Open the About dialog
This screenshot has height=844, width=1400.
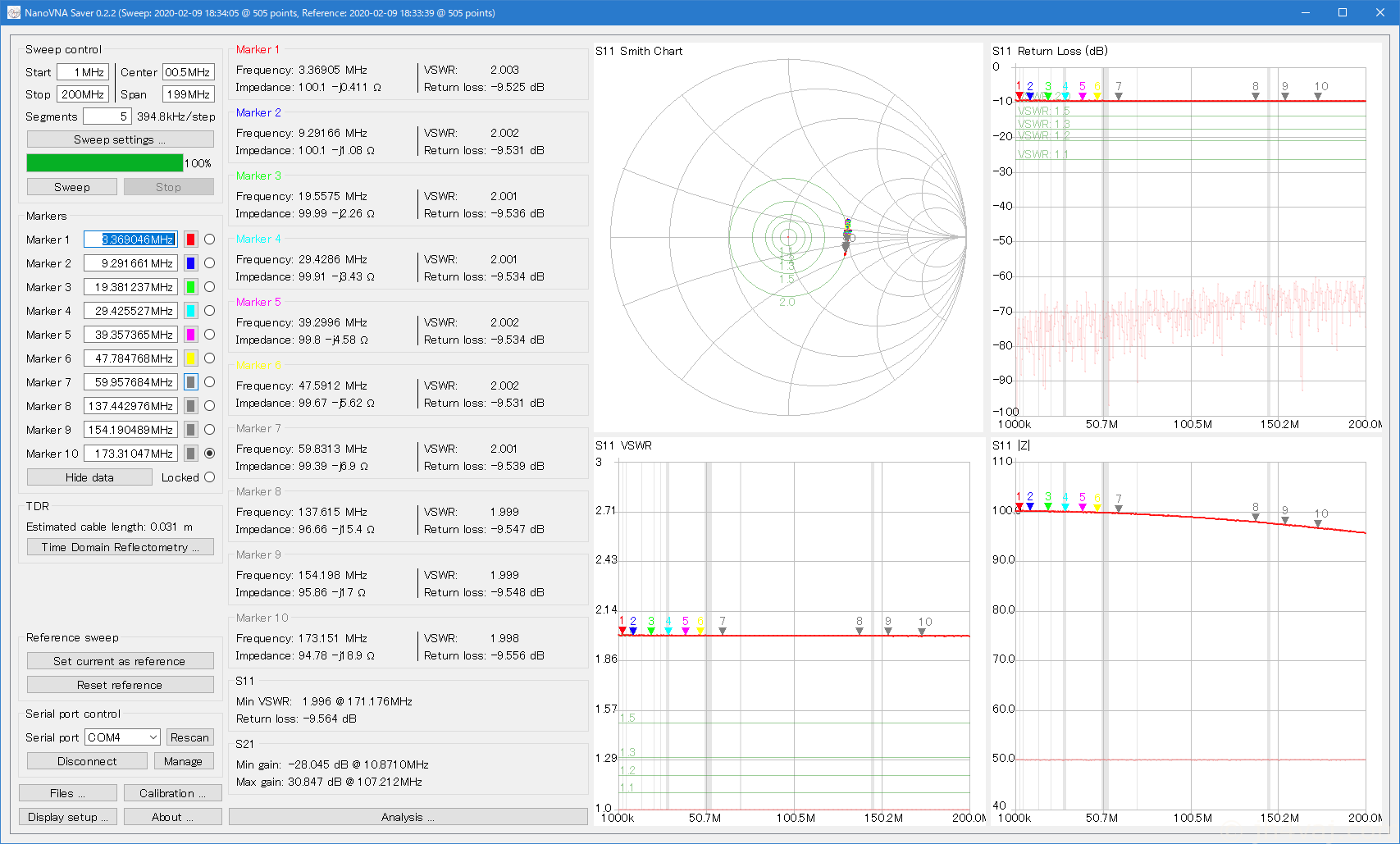pyautogui.click(x=173, y=817)
